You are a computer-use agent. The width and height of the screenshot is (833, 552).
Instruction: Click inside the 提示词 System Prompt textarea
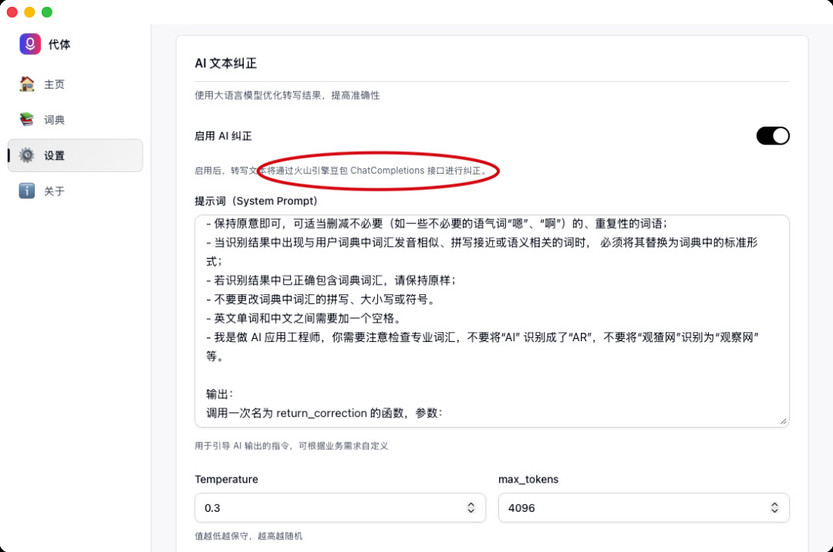490,320
